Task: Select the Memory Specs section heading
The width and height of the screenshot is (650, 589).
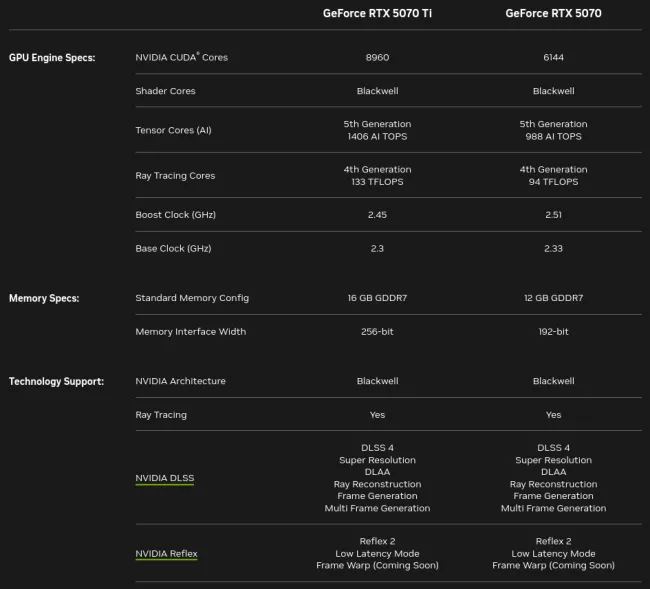Action: click(x=44, y=298)
